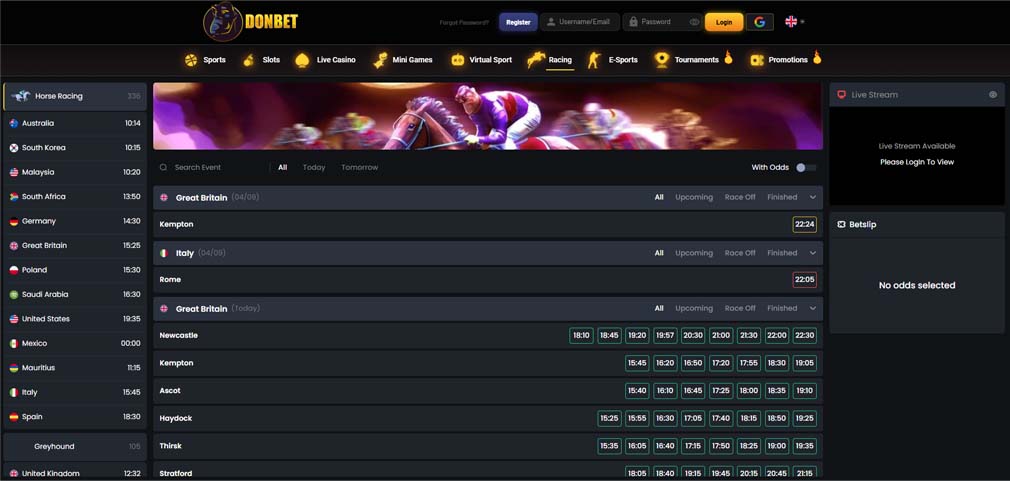1010x481 pixels.
Task: Click the Betslip ticket icon
Action: click(x=841, y=225)
